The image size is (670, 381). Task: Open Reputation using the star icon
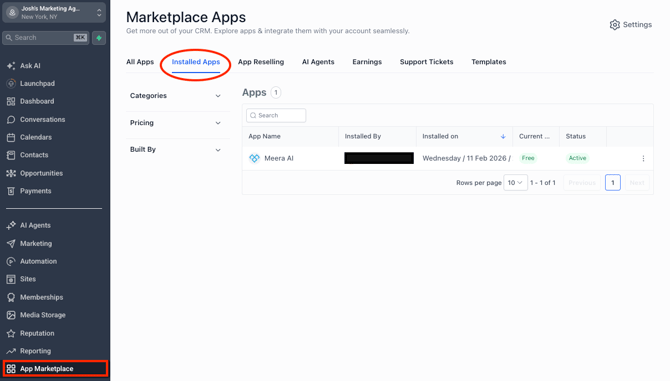[x=11, y=333]
